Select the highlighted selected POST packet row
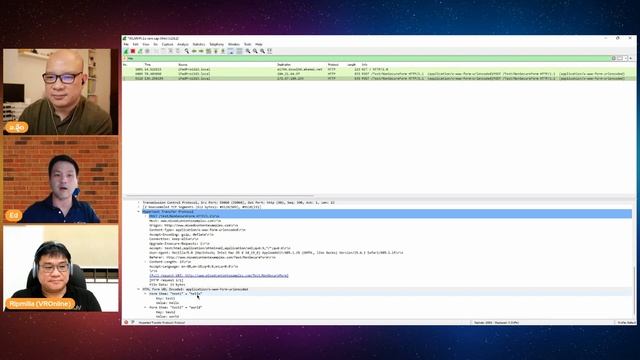The height and width of the screenshot is (360, 640). [379, 78]
